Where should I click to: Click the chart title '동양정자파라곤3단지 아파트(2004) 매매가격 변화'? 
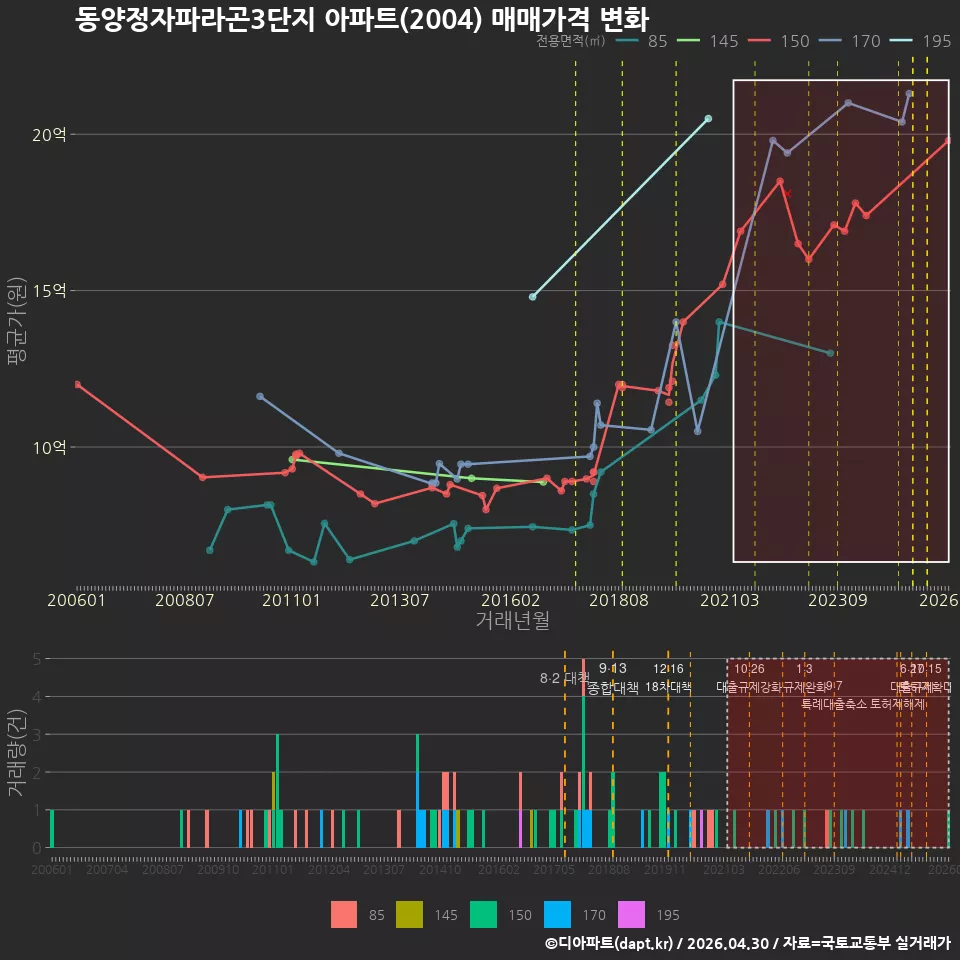[x=362, y=18]
